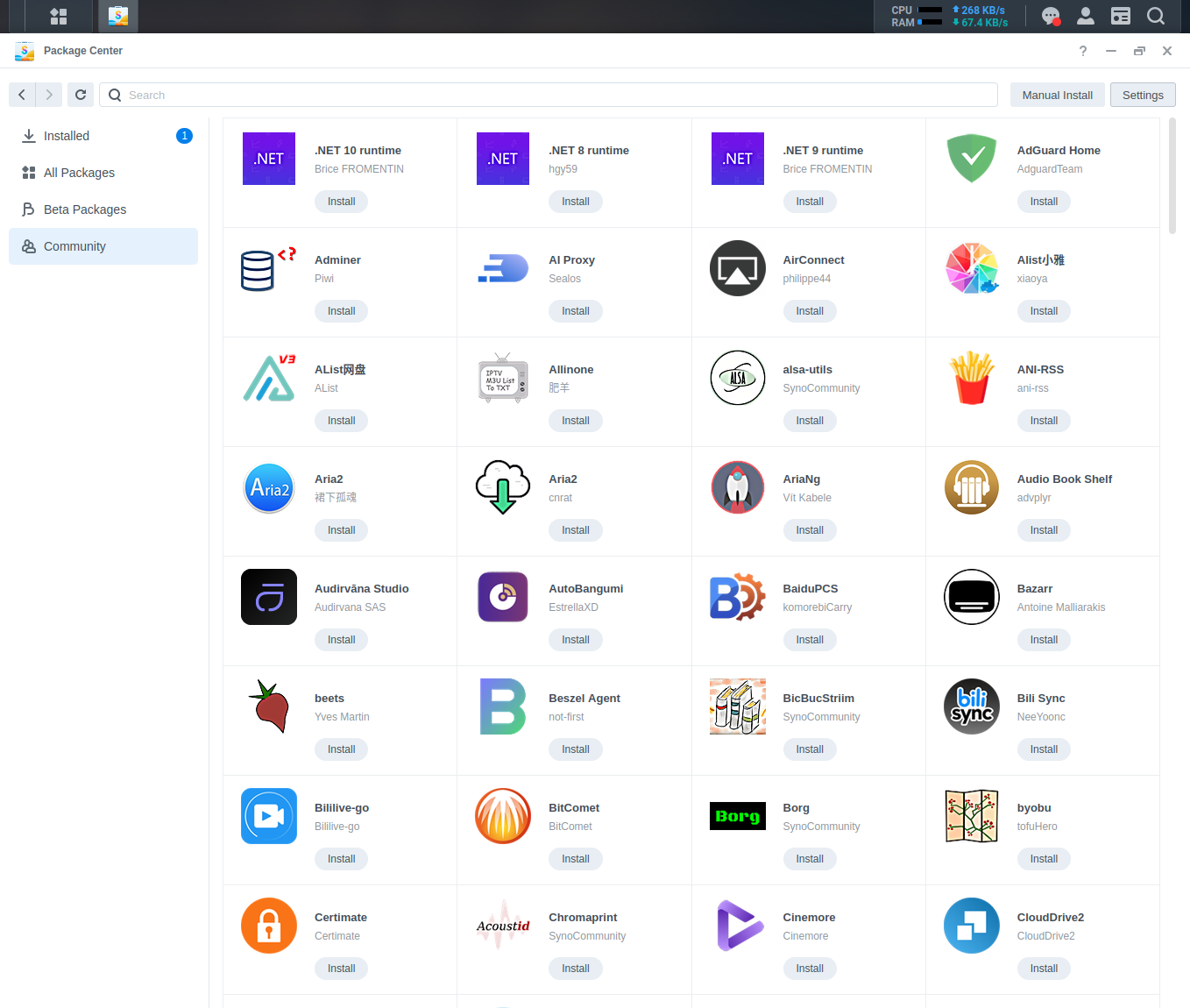This screenshot has height=1008, width=1190.
Task: Go forward with the right arrow
Action: pos(49,95)
